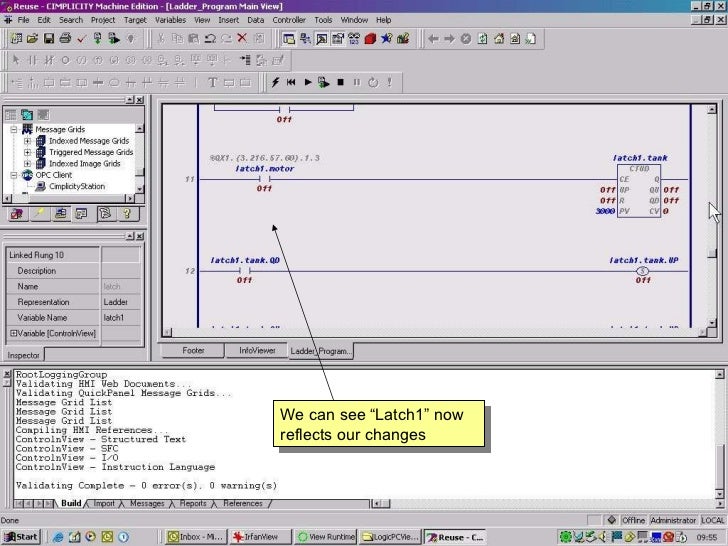Expand Indexed Message Grids node

coord(27,141)
